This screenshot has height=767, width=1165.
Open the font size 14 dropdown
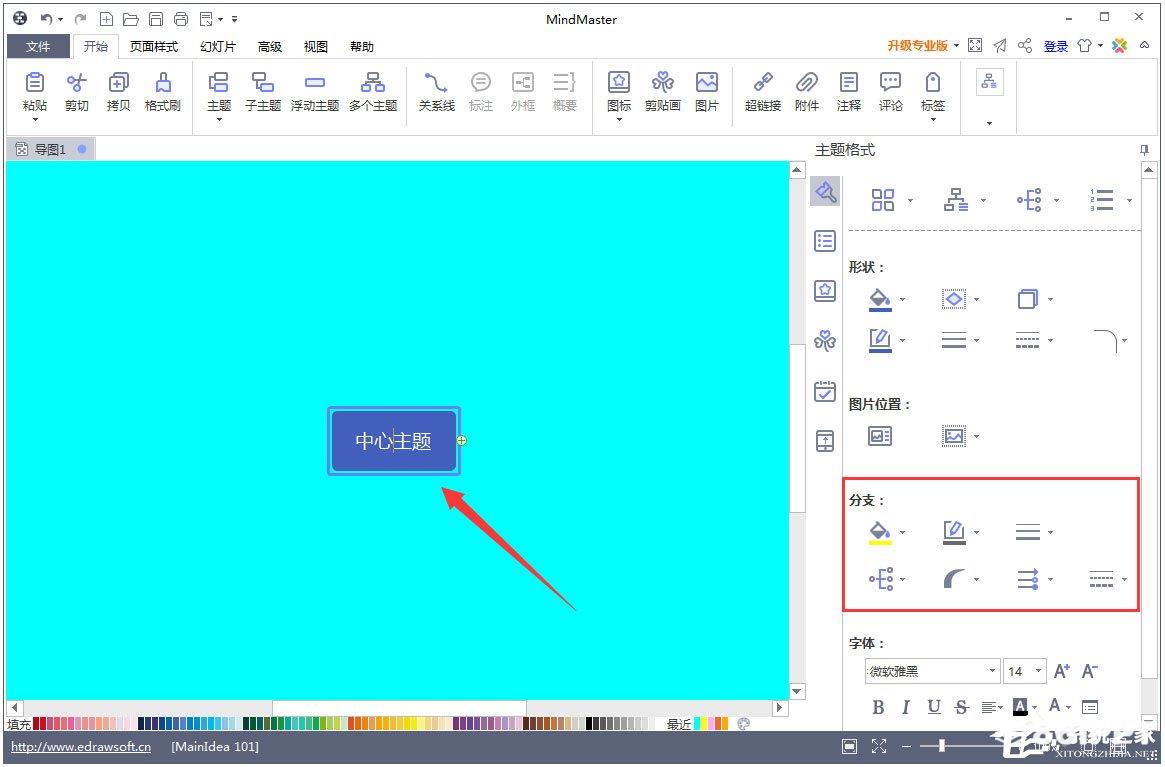[x=1039, y=671]
